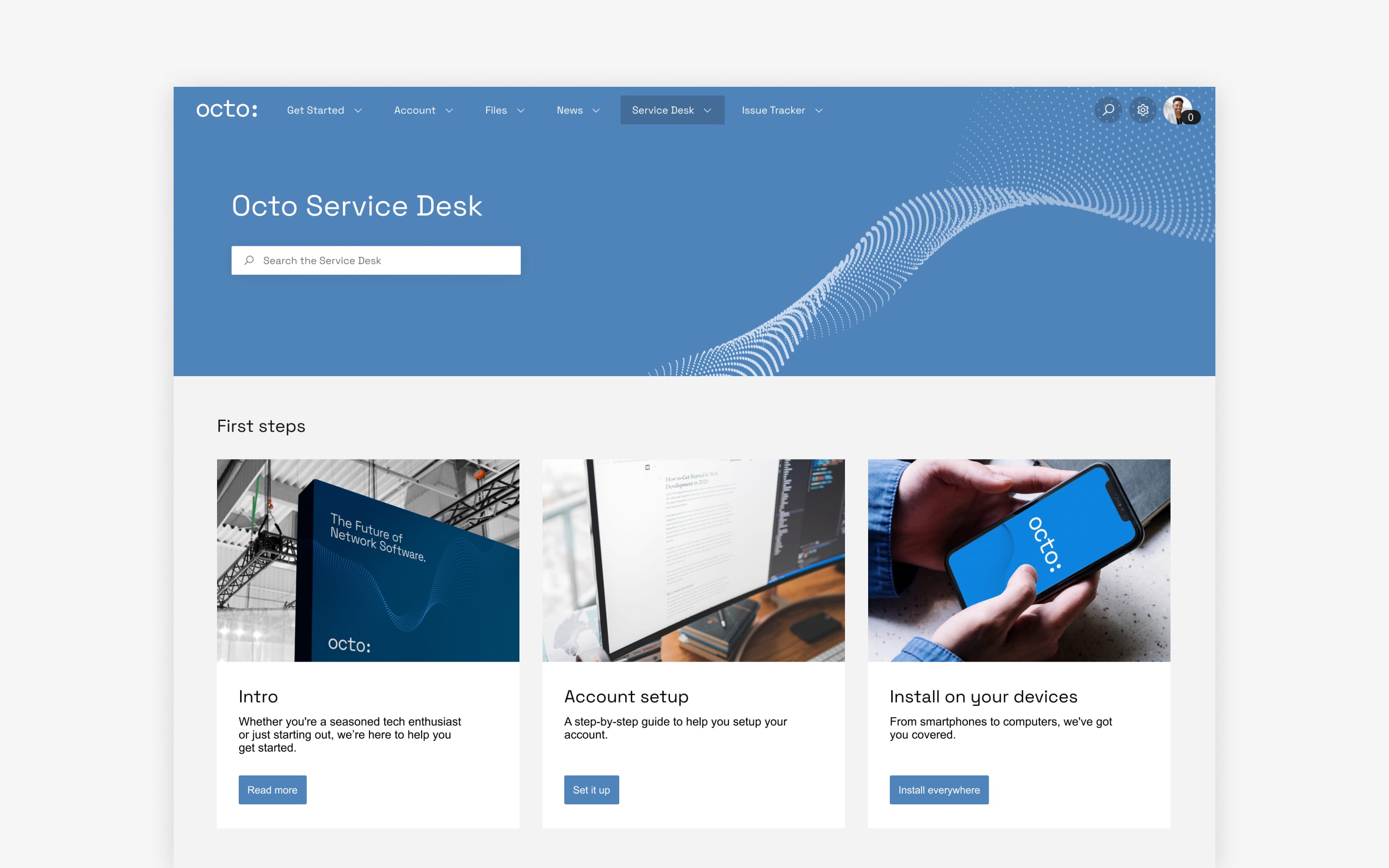
Task: Expand the Account navigation dropdown
Action: [423, 110]
